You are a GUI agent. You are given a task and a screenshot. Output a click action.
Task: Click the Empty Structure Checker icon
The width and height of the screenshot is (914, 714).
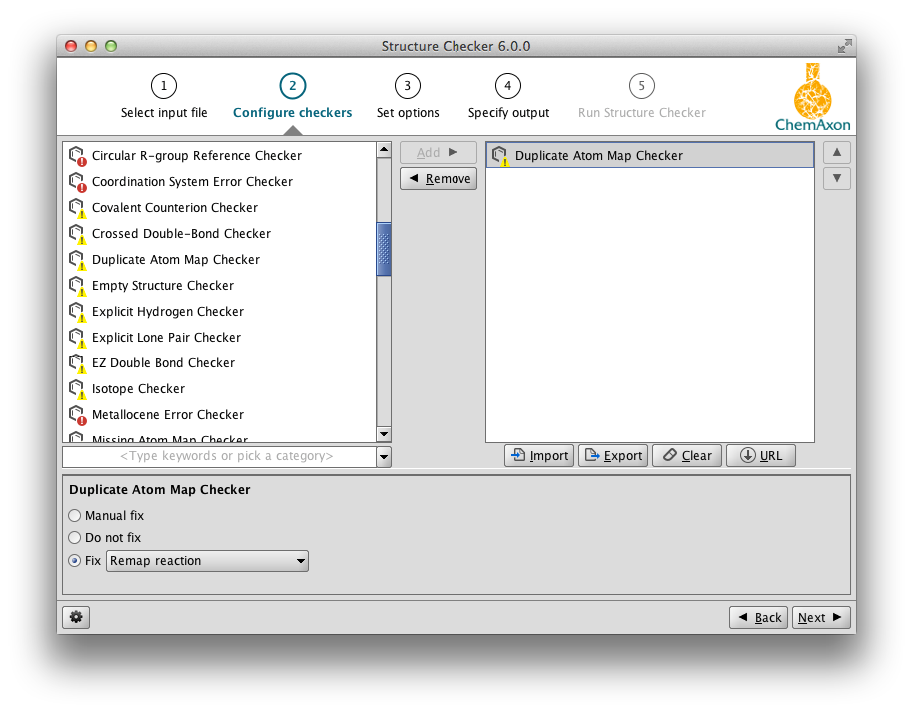click(78, 286)
